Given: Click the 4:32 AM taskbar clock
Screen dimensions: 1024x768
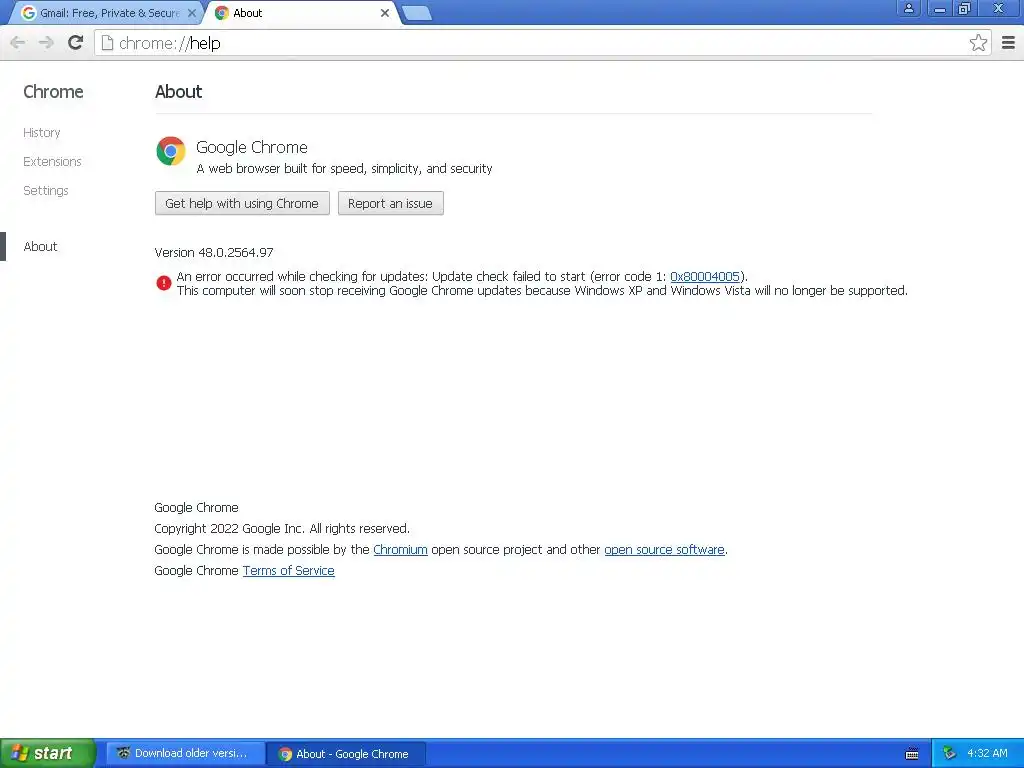Looking at the screenshot, I should tap(987, 754).
